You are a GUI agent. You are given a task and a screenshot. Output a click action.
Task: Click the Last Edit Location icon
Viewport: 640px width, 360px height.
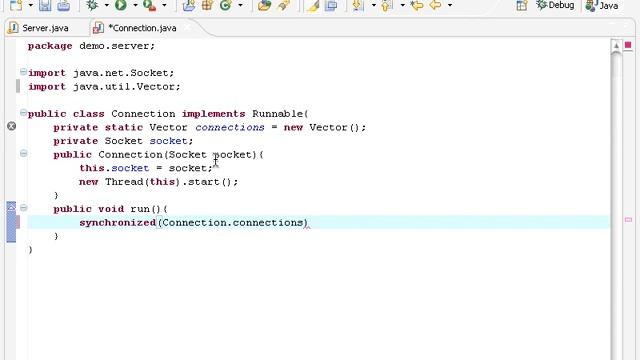click(417, 5)
